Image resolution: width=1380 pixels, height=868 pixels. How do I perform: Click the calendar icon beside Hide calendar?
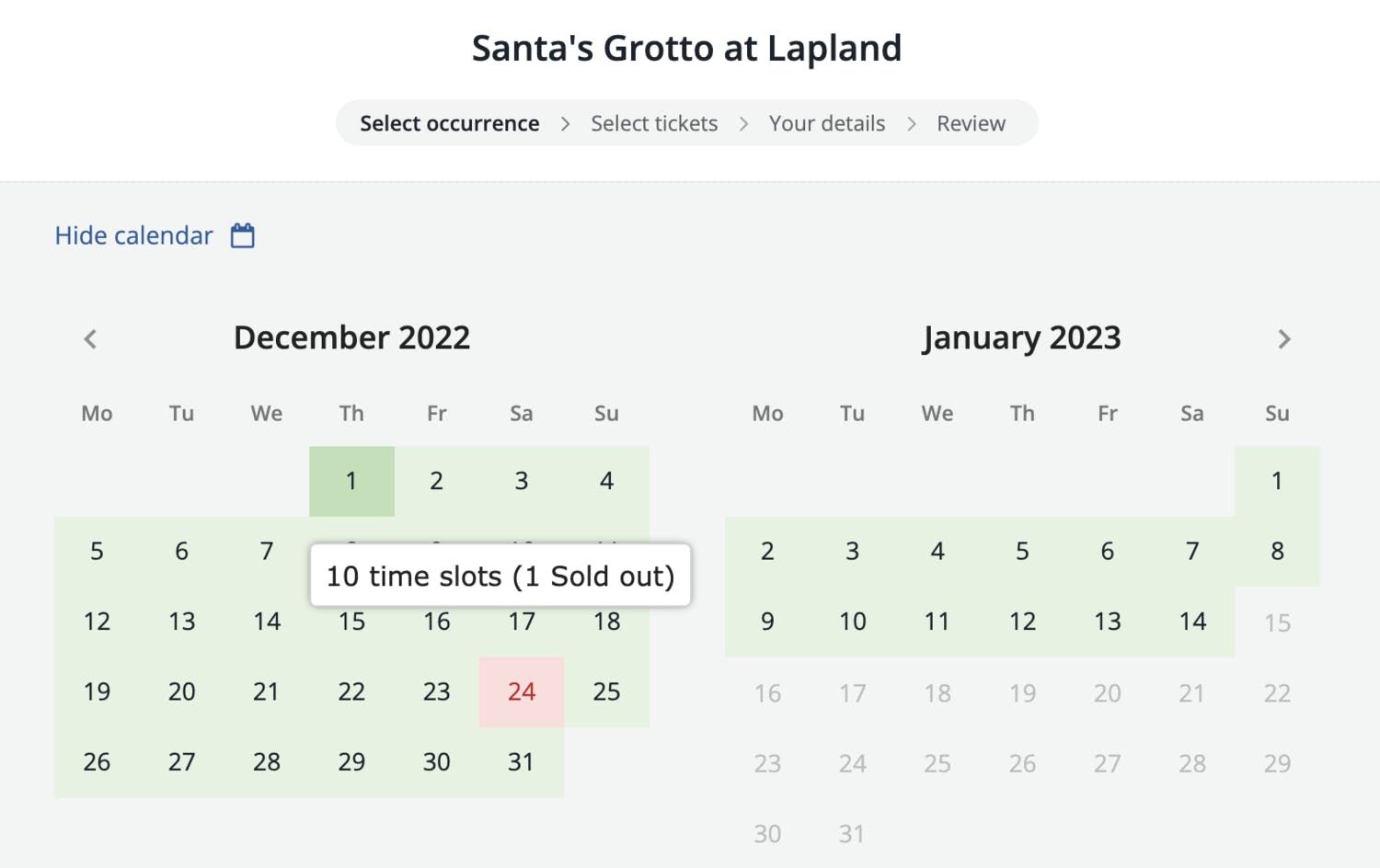tap(242, 235)
